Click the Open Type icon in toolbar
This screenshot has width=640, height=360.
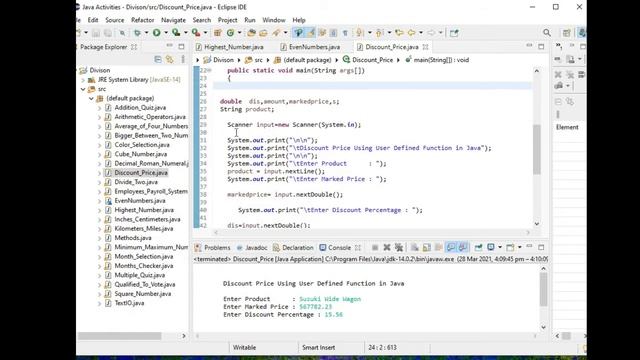coord(251,33)
